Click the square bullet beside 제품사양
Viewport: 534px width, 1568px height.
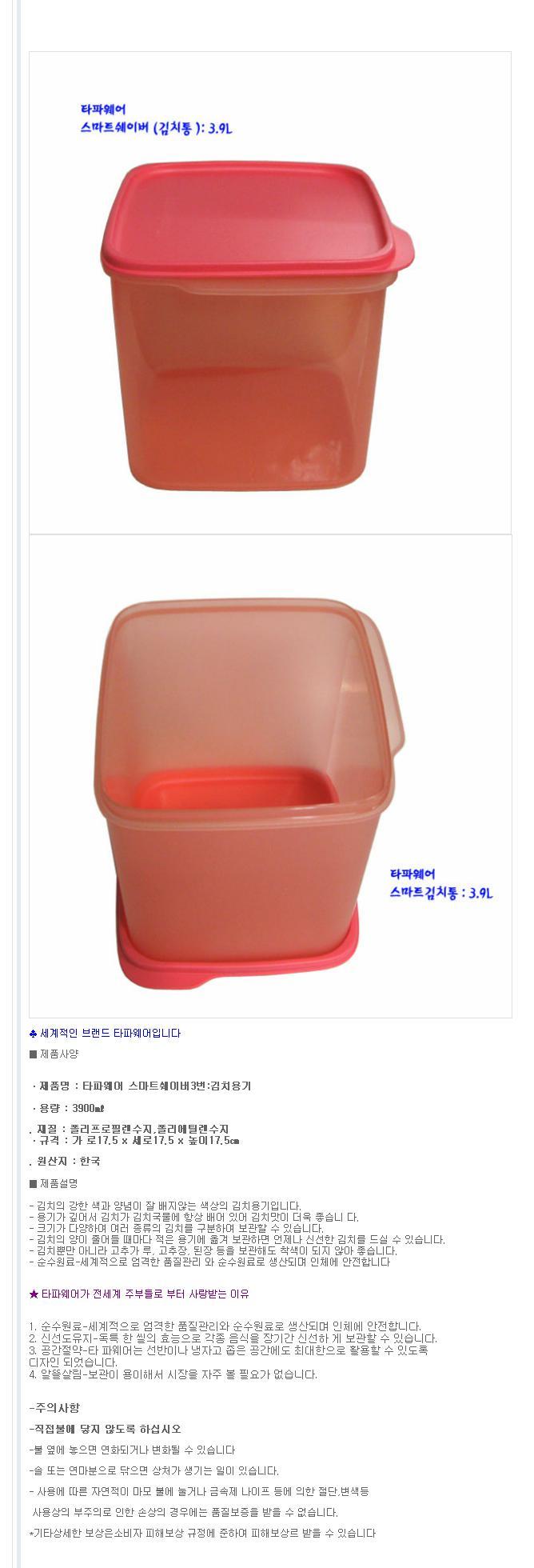coord(34,1054)
